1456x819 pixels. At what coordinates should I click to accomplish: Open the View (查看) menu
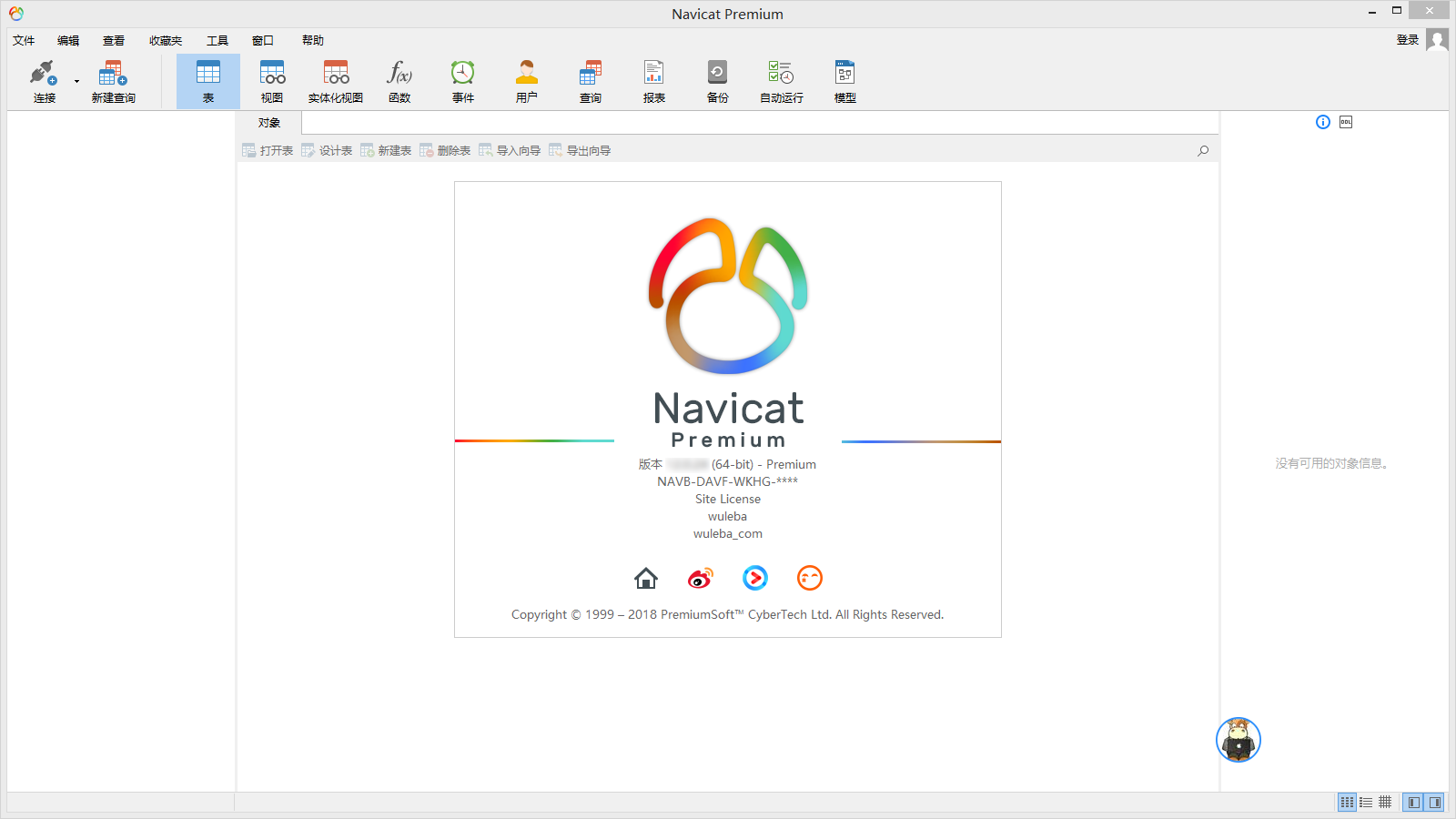(x=114, y=40)
